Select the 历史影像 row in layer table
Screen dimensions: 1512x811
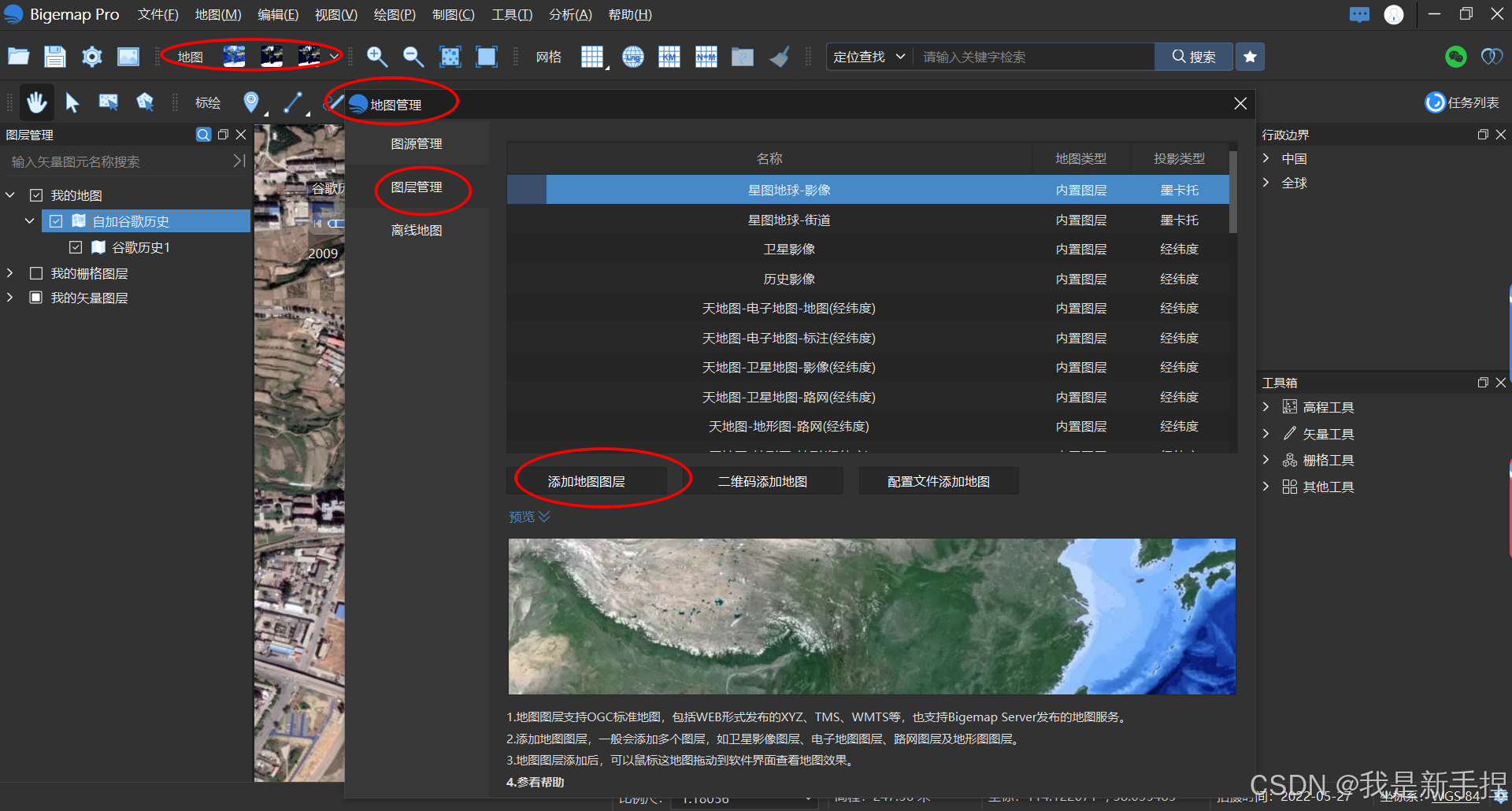(868, 279)
